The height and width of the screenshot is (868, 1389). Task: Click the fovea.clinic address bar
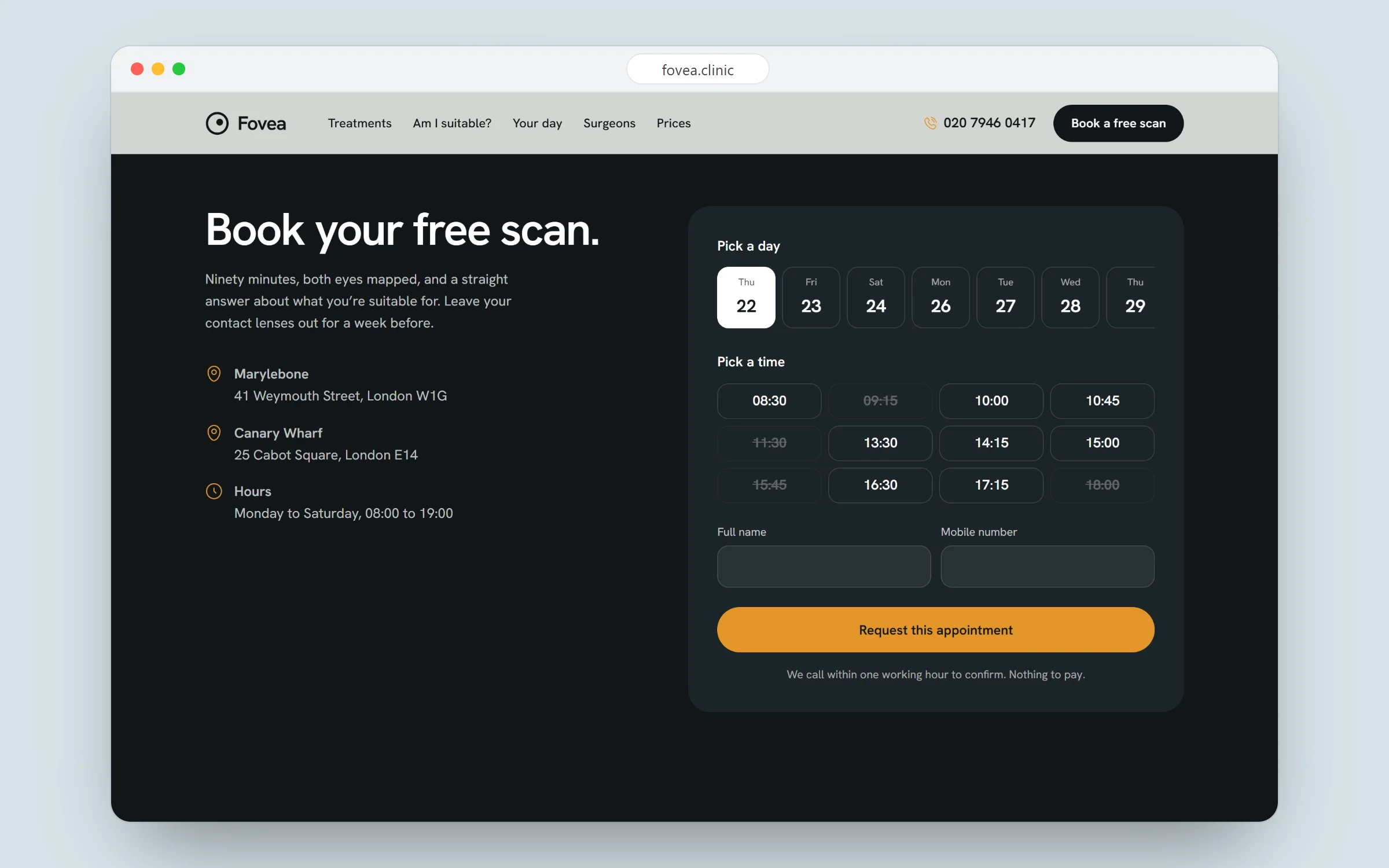697,69
